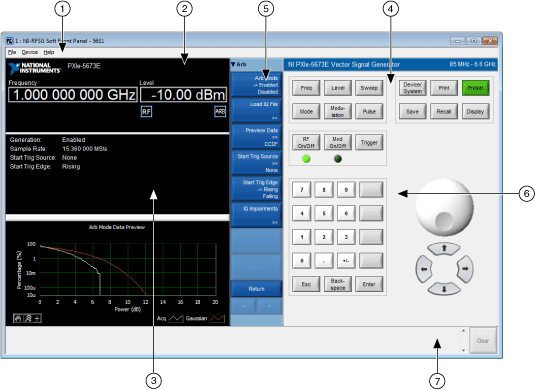Click the left arrow navigation key
Image resolution: width=535 pixels, height=390 pixels.
pyautogui.click(x=424, y=269)
